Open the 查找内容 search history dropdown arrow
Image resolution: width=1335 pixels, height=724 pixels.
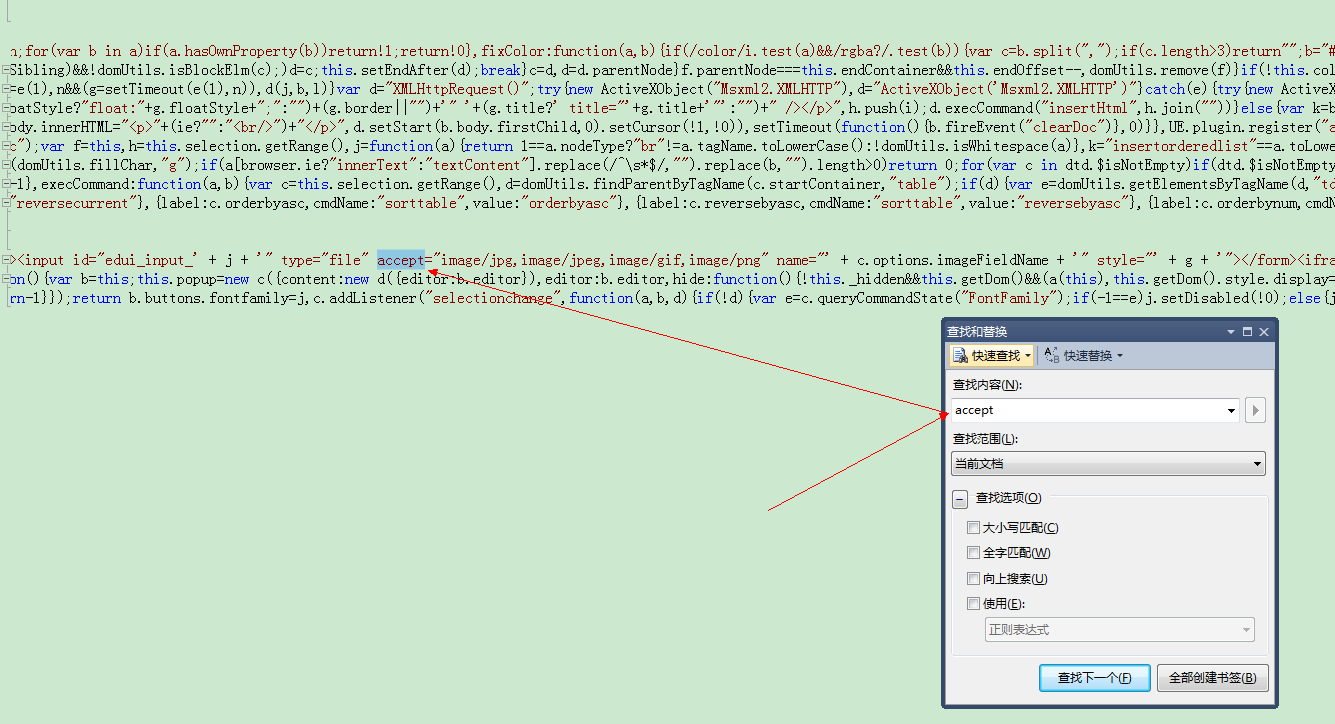click(1231, 410)
